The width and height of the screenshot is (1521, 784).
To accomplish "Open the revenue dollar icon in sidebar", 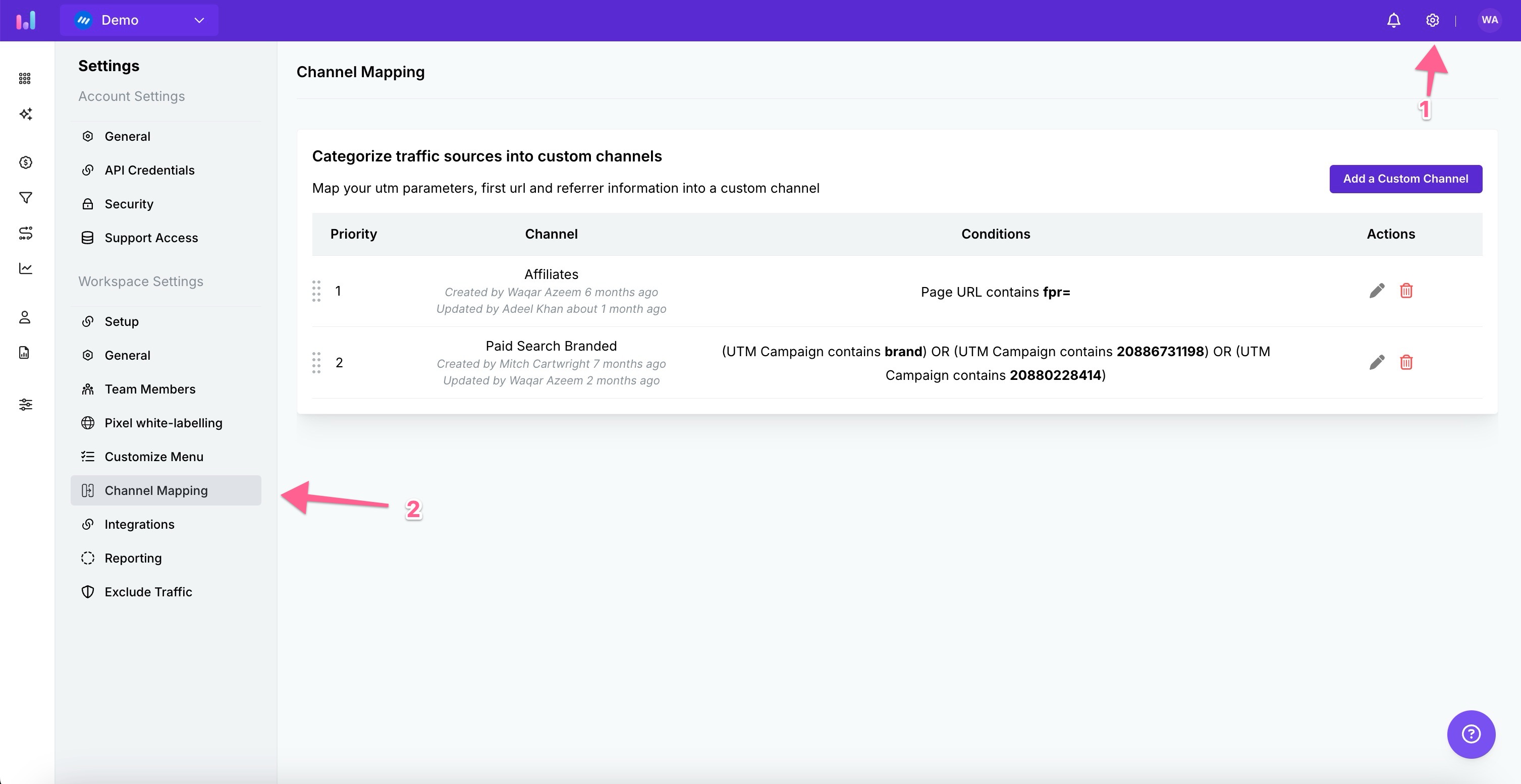I will pos(25,162).
